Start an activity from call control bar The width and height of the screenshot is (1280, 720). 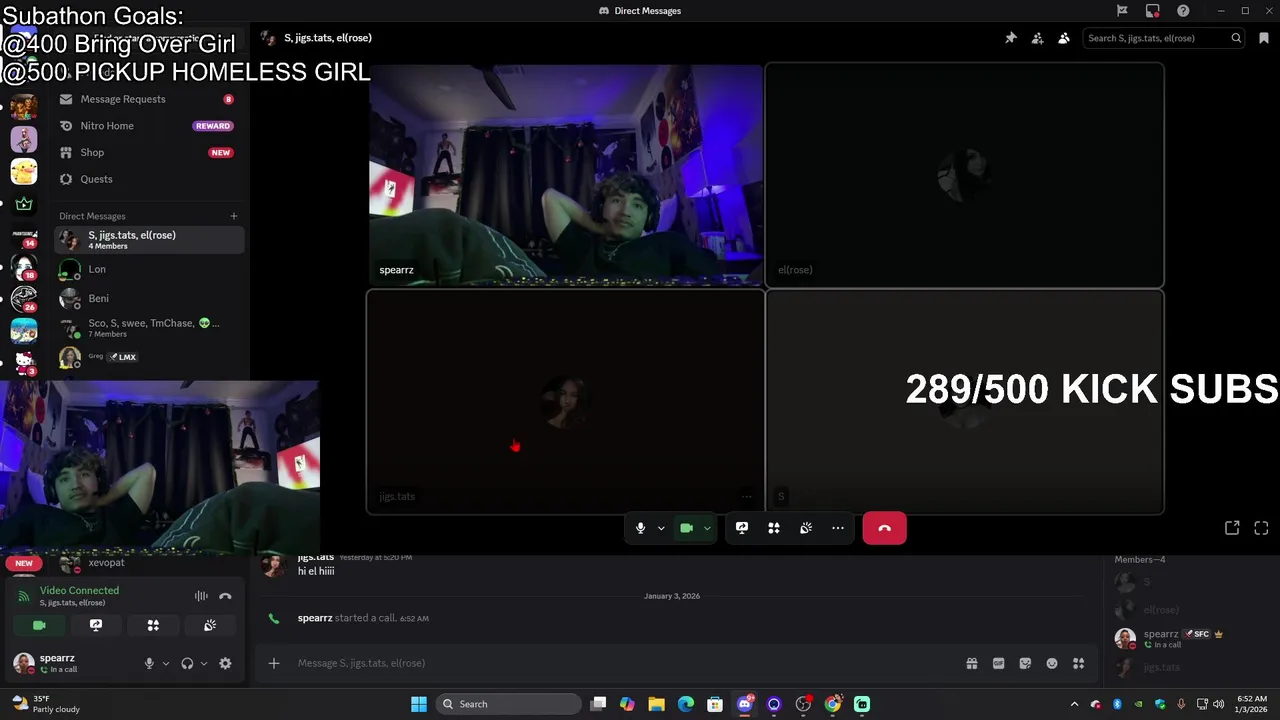tap(774, 528)
